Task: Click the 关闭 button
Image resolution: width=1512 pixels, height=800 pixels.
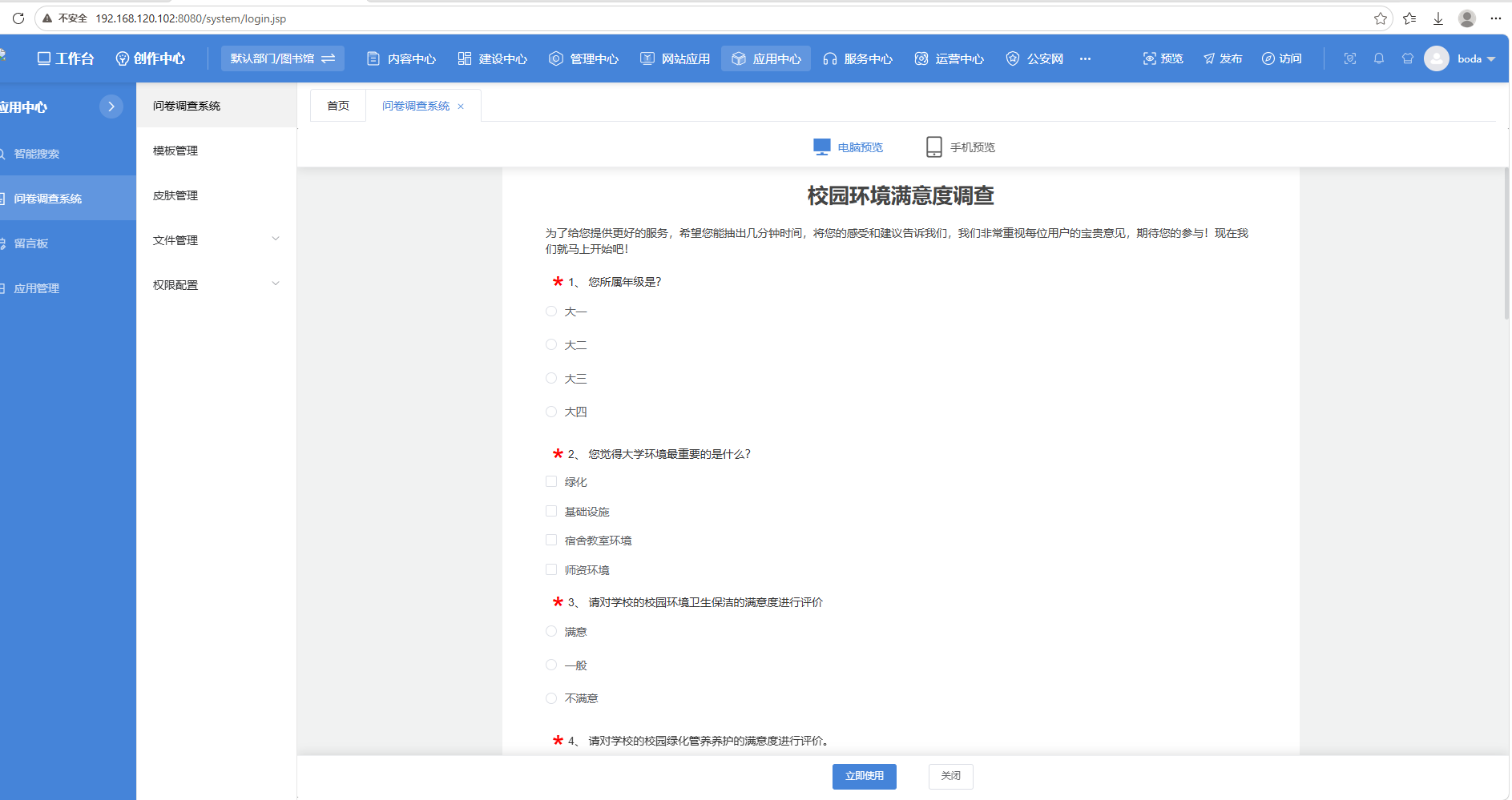Action: (x=951, y=776)
